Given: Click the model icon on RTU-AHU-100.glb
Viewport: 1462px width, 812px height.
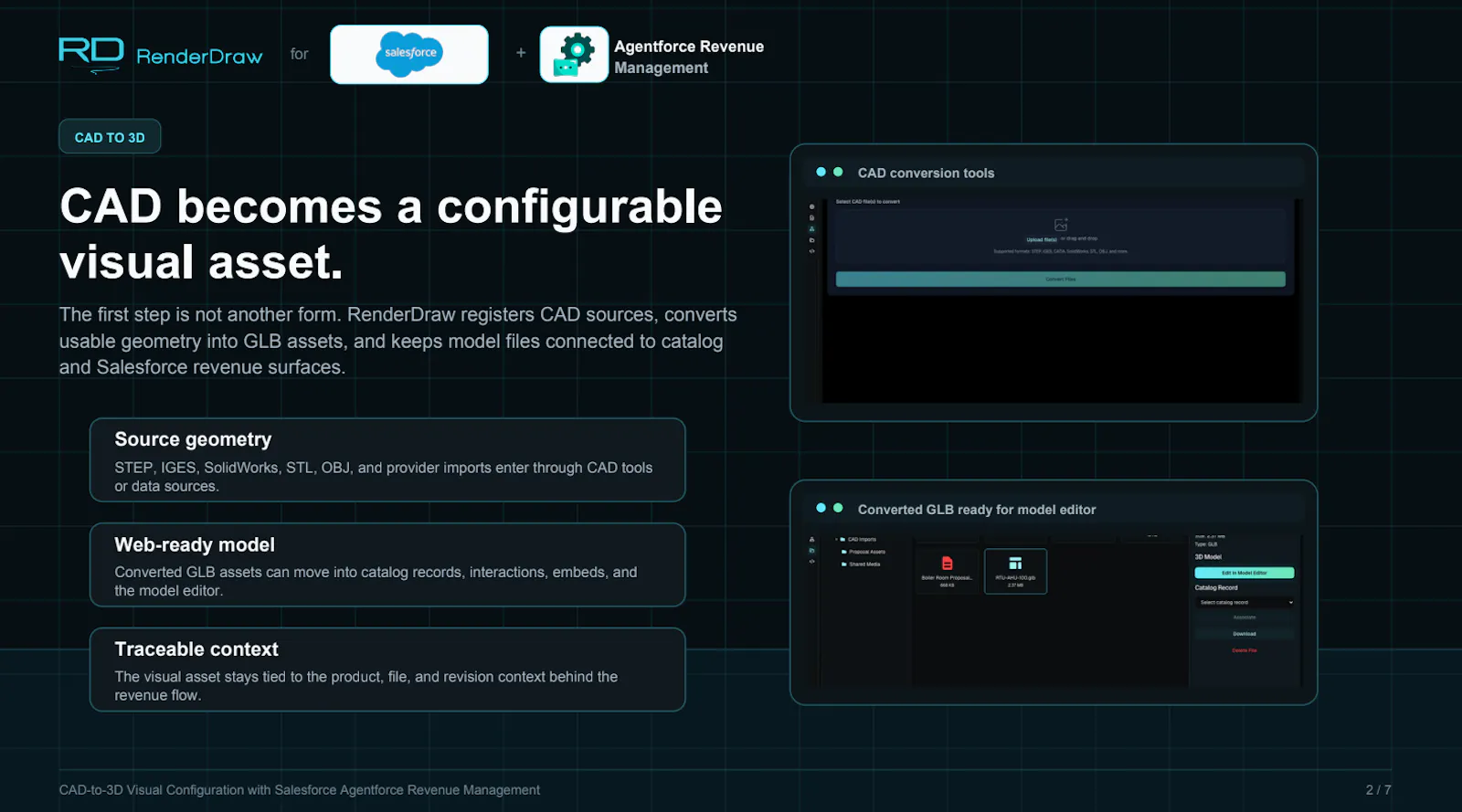Looking at the screenshot, I should [x=1015, y=563].
